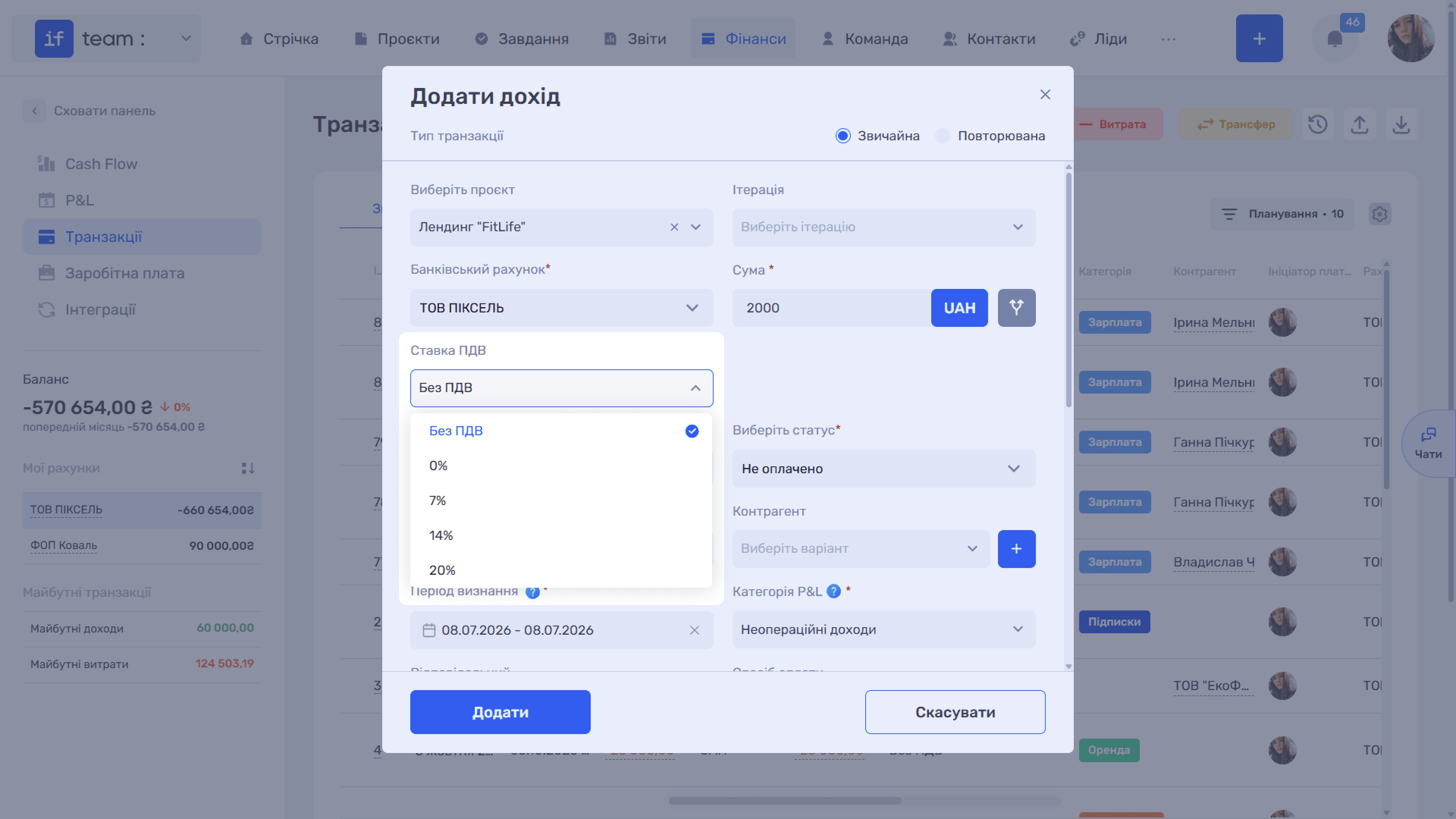
Task: Click the upload export icon
Action: pyautogui.click(x=1359, y=124)
